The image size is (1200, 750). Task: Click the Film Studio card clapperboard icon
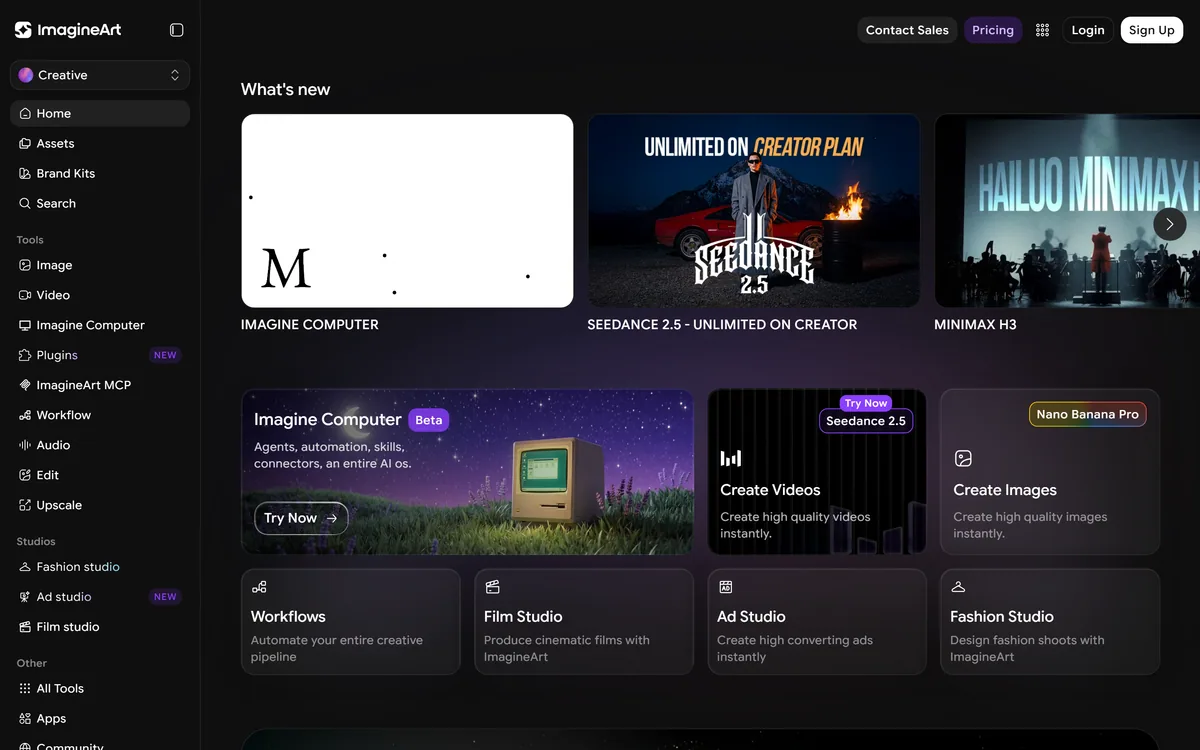pos(492,587)
